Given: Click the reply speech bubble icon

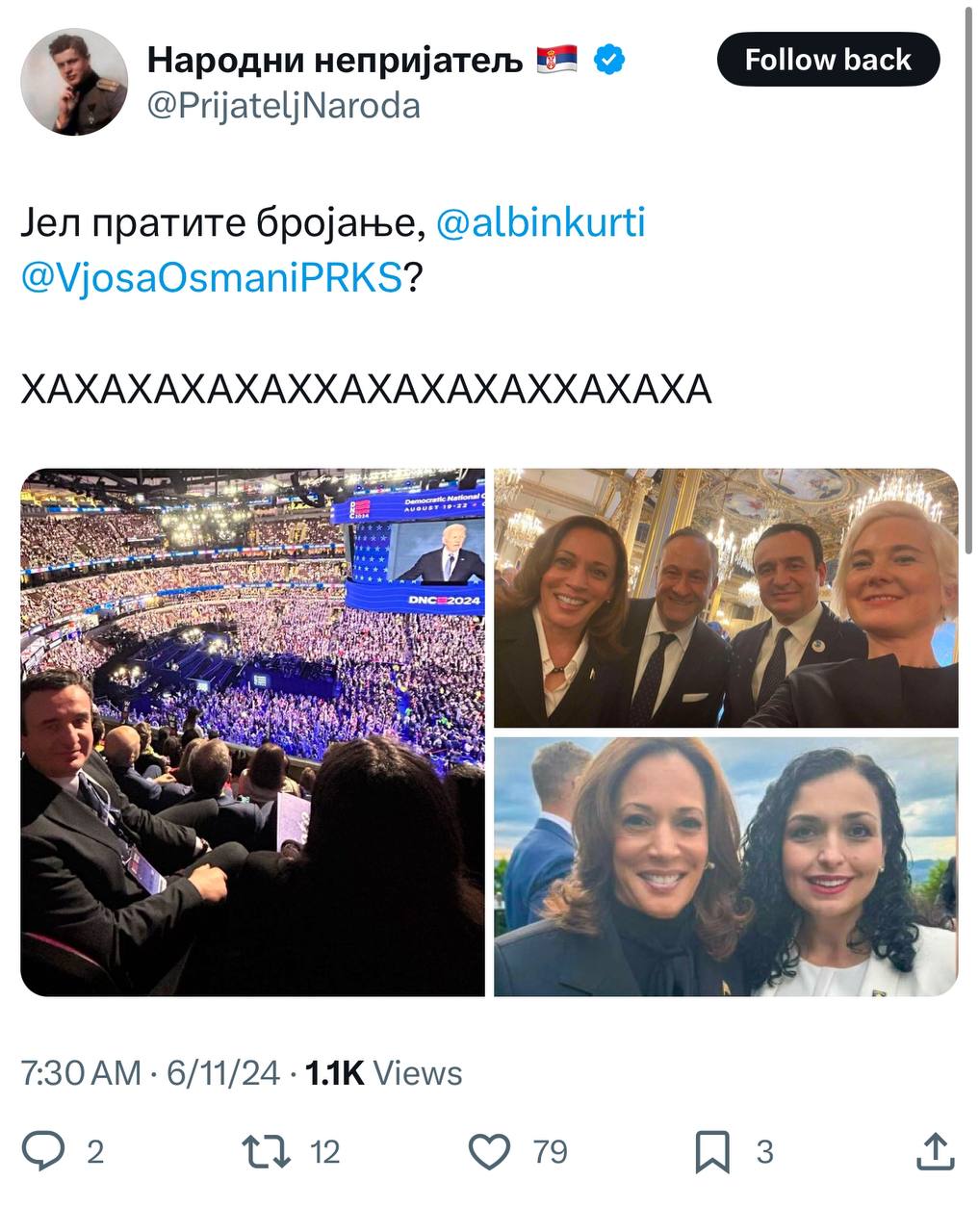Looking at the screenshot, I should [43, 1151].
